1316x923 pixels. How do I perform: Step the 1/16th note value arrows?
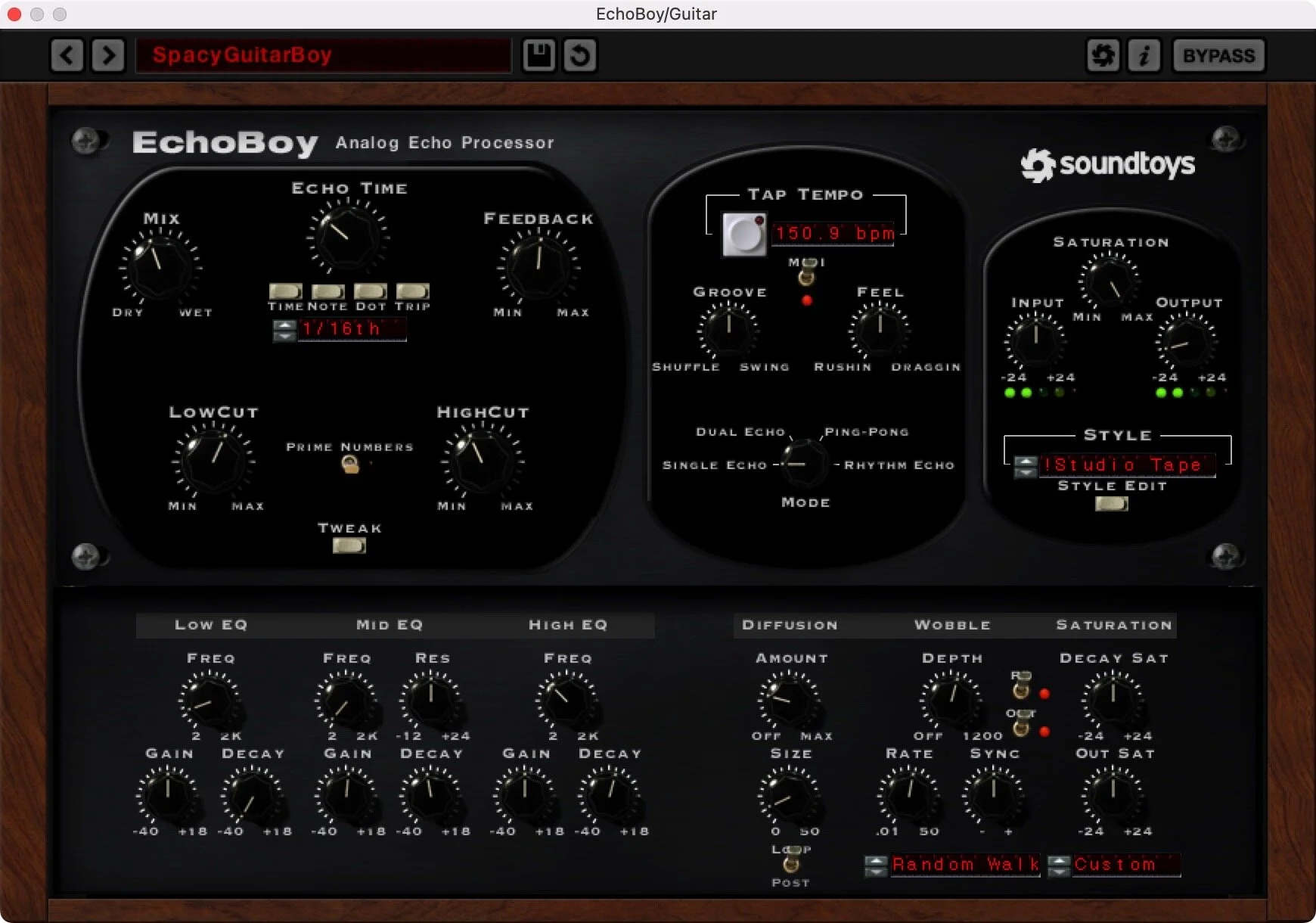pyautogui.click(x=284, y=330)
